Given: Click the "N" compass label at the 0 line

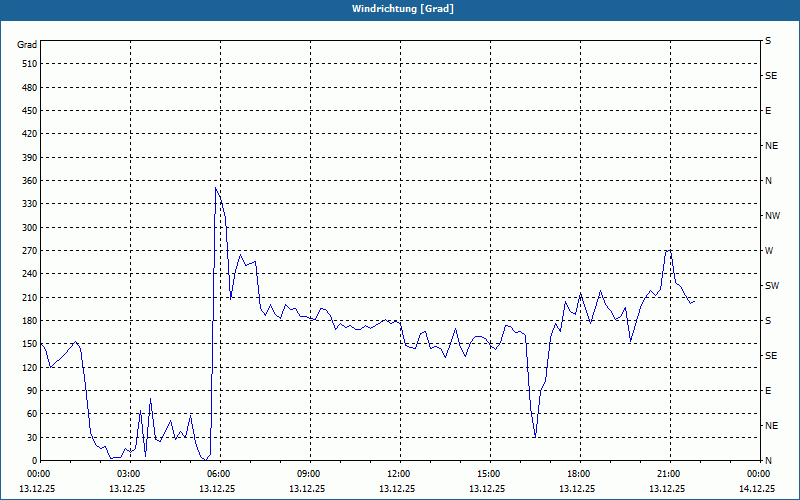Looking at the screenshot, I should tap(768, 461).
